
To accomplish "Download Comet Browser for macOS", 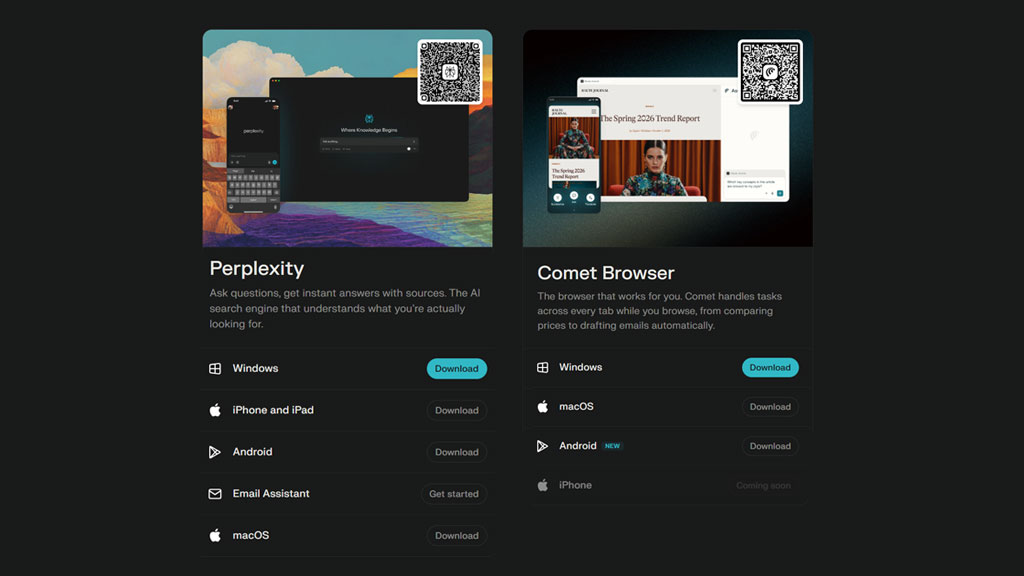I will (x=770, y=407).
